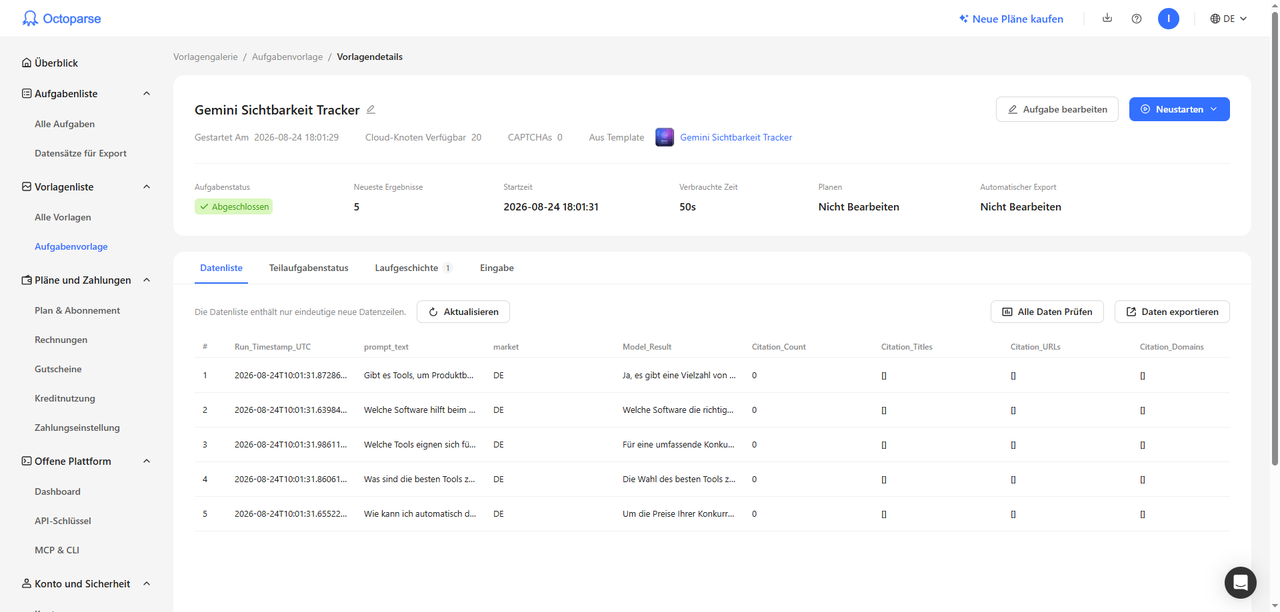Collapse the Aufgabenliste section

coord(147,93)
